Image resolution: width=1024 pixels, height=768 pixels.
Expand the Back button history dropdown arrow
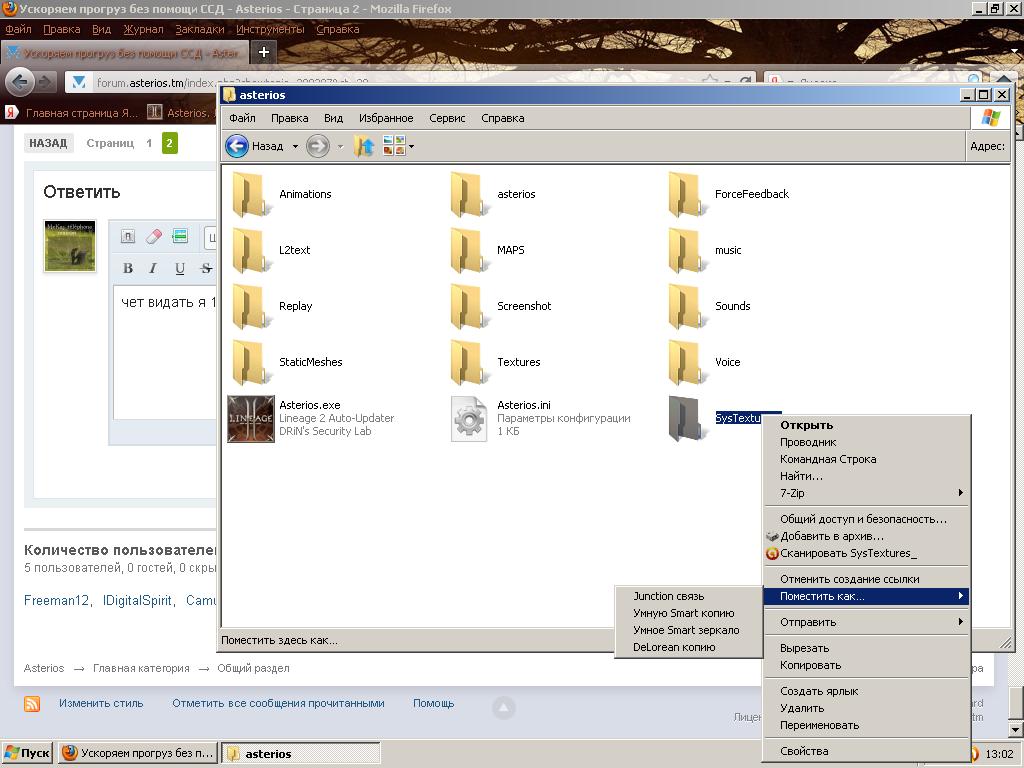(x=295, y=147)
